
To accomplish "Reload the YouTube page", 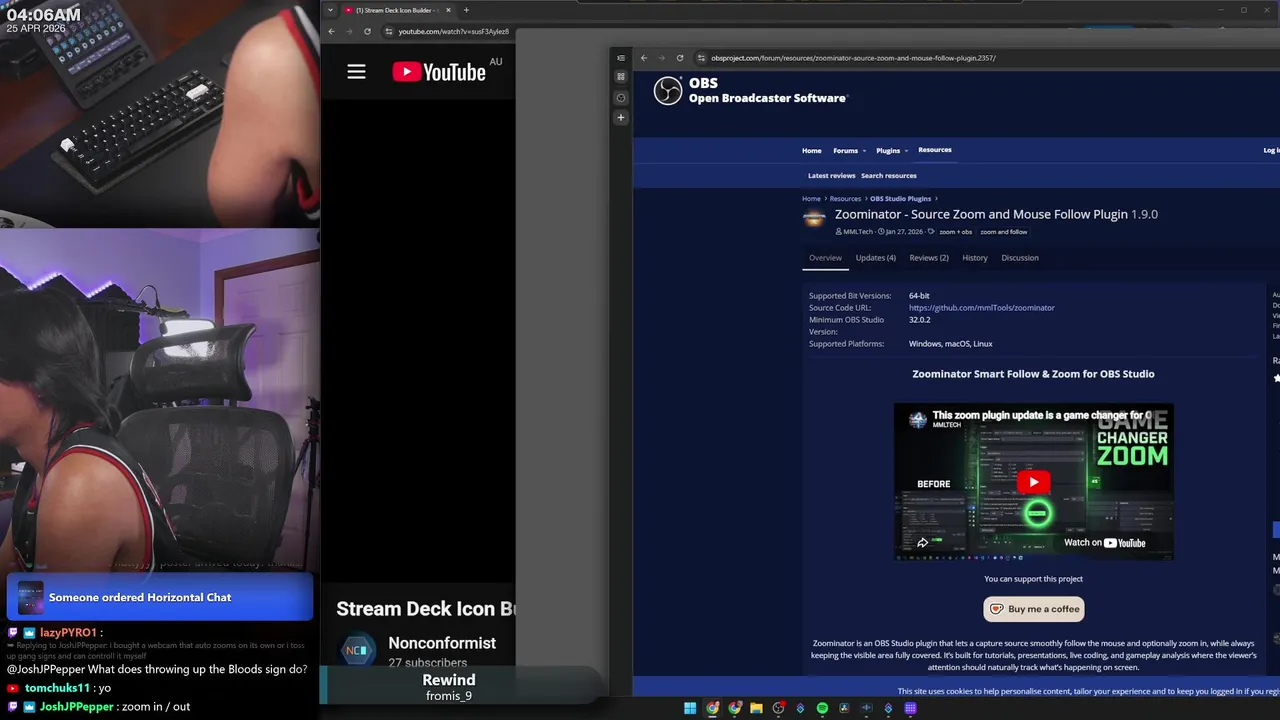I will pos(367,31).
